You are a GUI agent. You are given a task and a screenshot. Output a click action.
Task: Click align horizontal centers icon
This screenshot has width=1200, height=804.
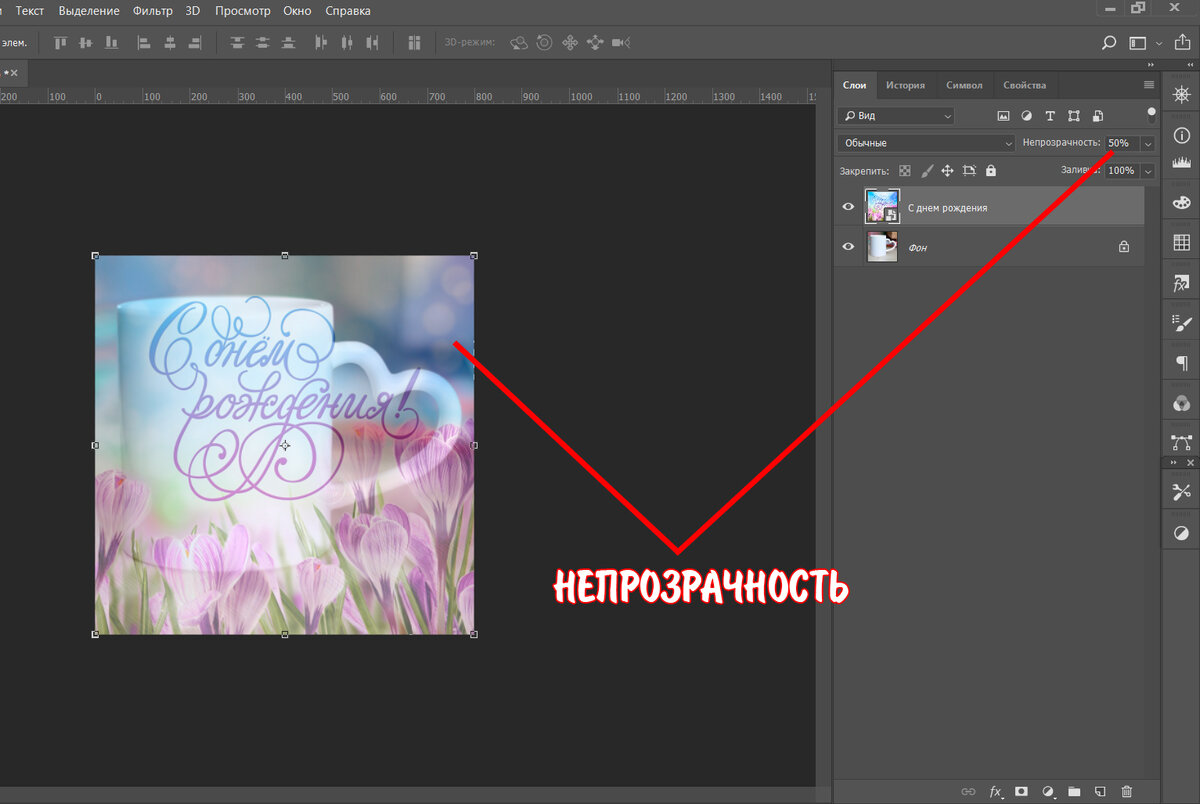(169, 43)
